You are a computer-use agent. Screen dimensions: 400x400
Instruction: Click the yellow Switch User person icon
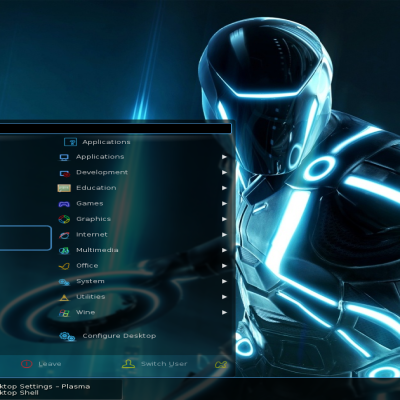click(x=129, y=364)
